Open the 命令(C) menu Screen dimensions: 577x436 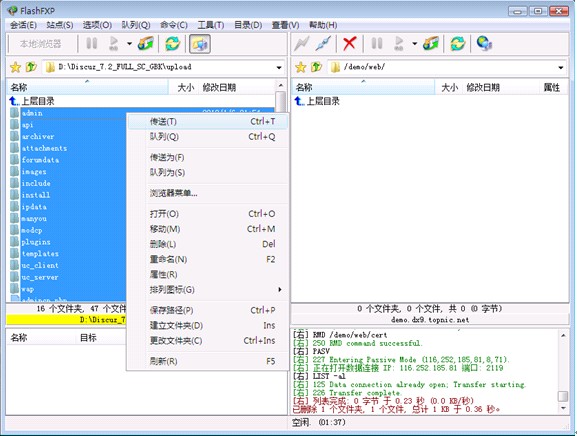click(x=174, y=25)
